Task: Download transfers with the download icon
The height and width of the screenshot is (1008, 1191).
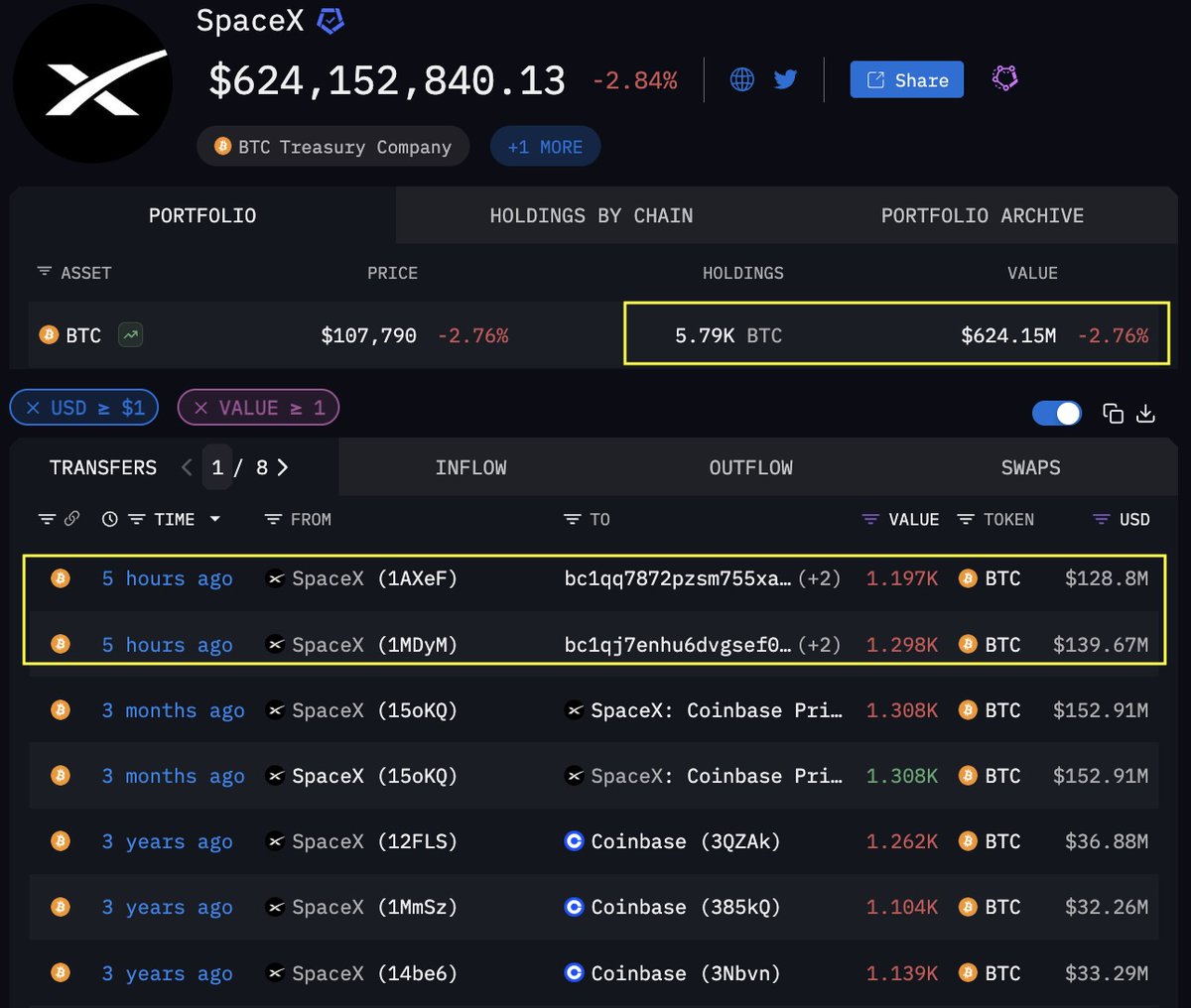Action: tap(1146, 413)
